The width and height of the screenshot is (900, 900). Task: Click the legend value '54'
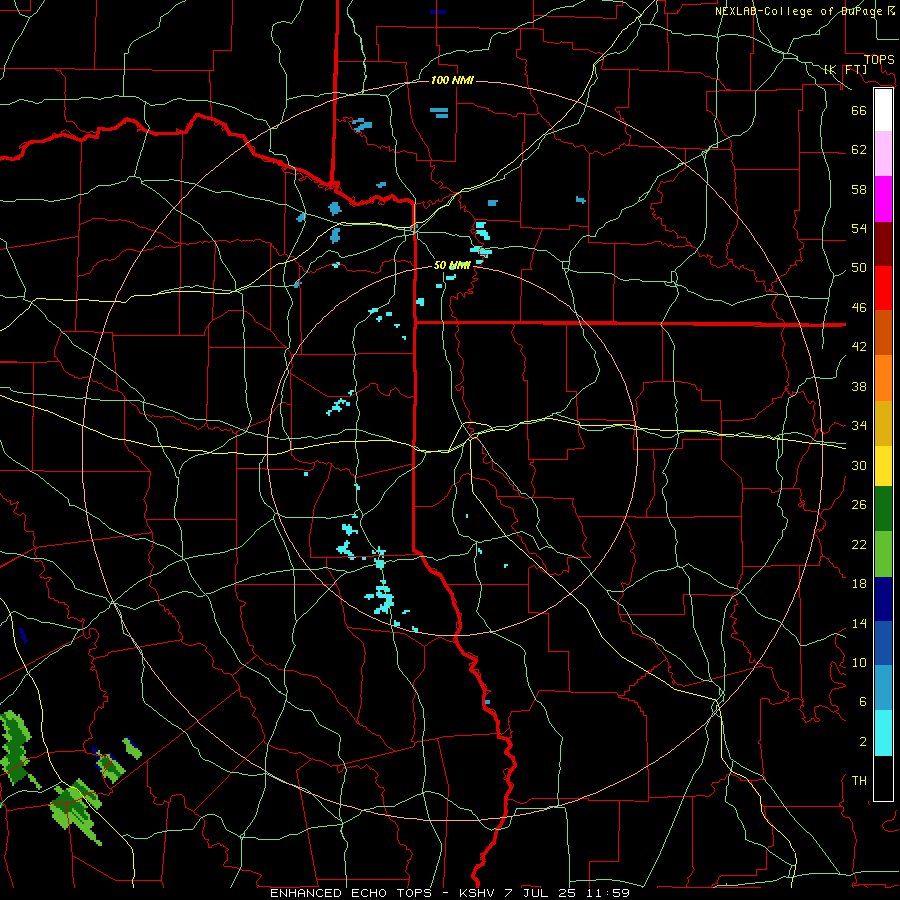[x=859, y=228]
